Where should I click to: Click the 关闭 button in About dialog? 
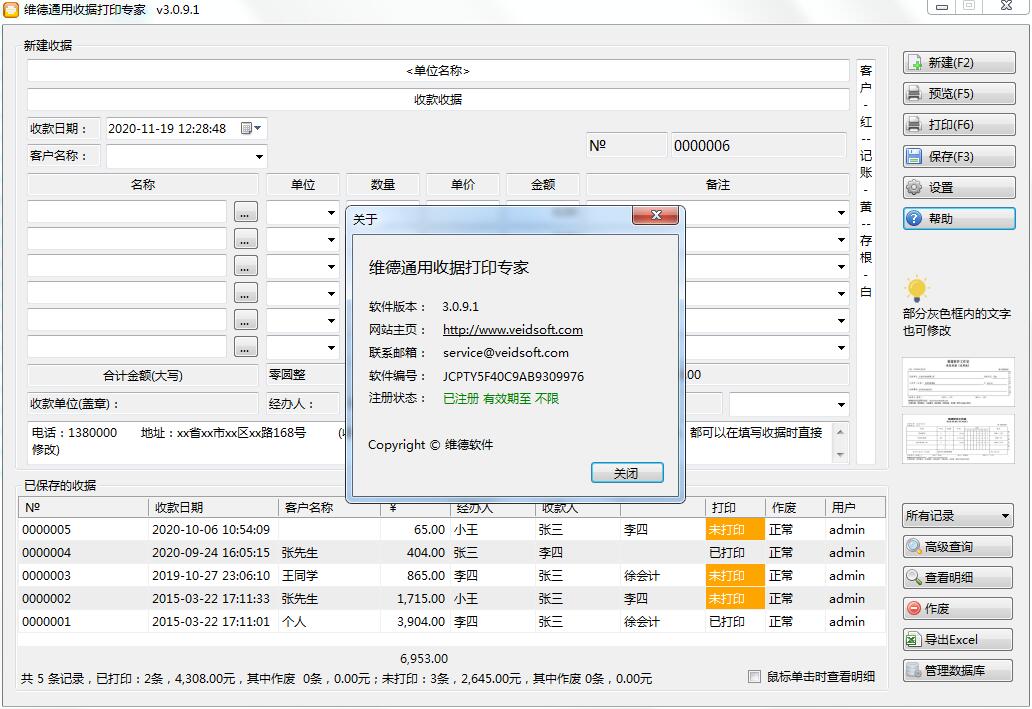tap(627, 473)
